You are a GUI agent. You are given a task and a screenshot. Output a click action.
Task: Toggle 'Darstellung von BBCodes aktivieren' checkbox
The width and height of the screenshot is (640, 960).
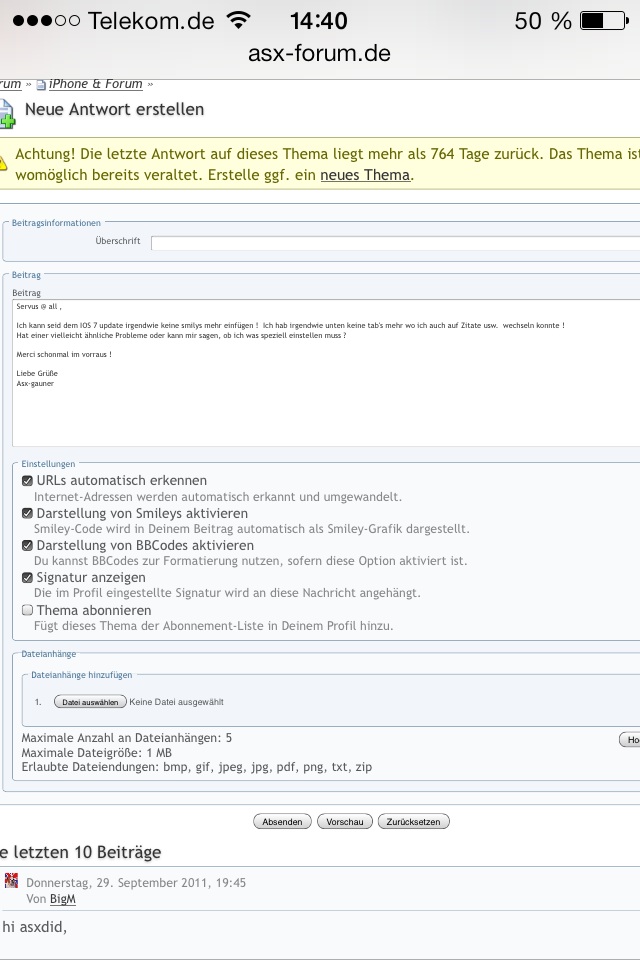pos(28,546)
